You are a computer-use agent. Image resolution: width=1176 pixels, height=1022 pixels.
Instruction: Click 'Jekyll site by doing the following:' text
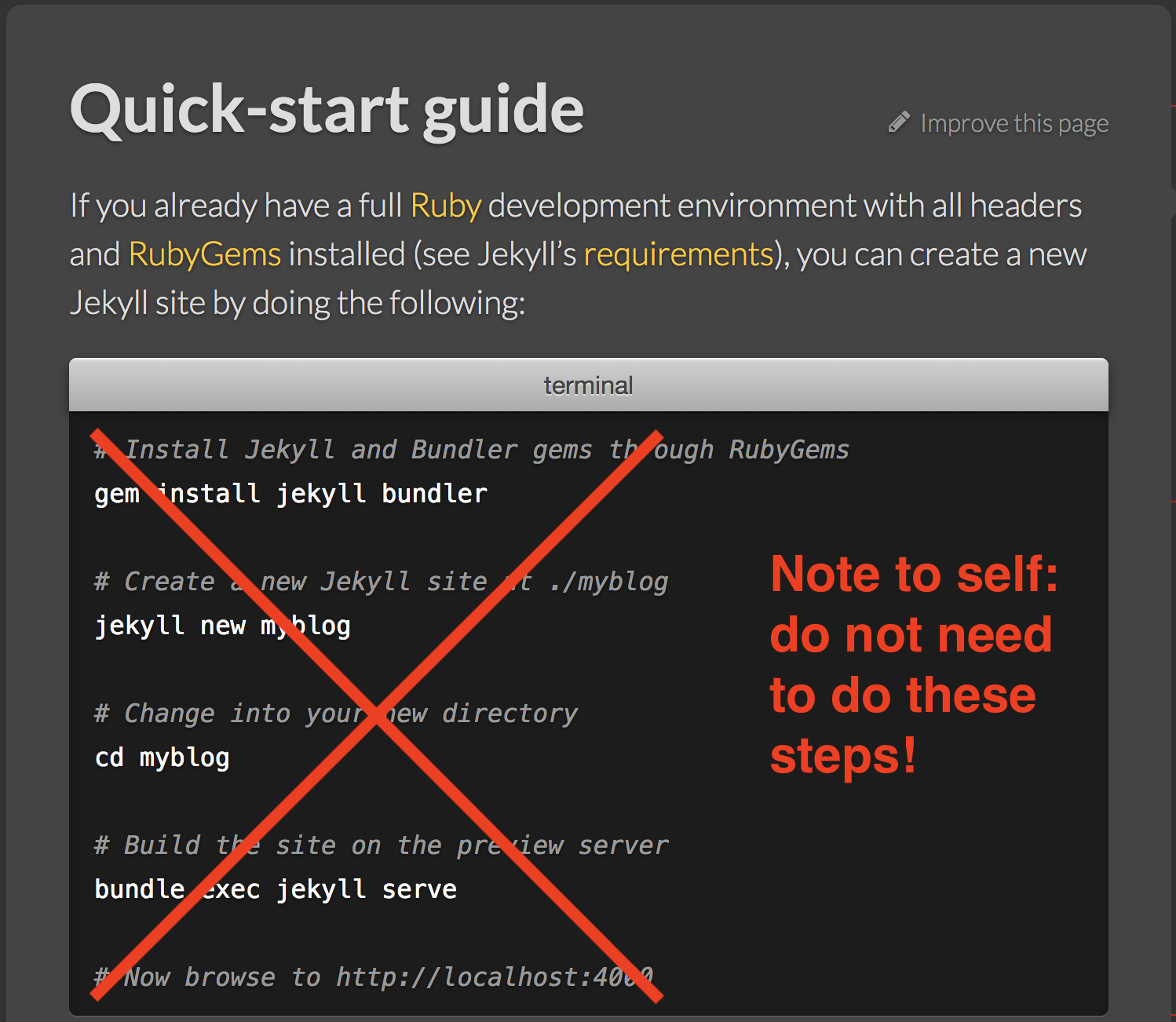point(298,303)
